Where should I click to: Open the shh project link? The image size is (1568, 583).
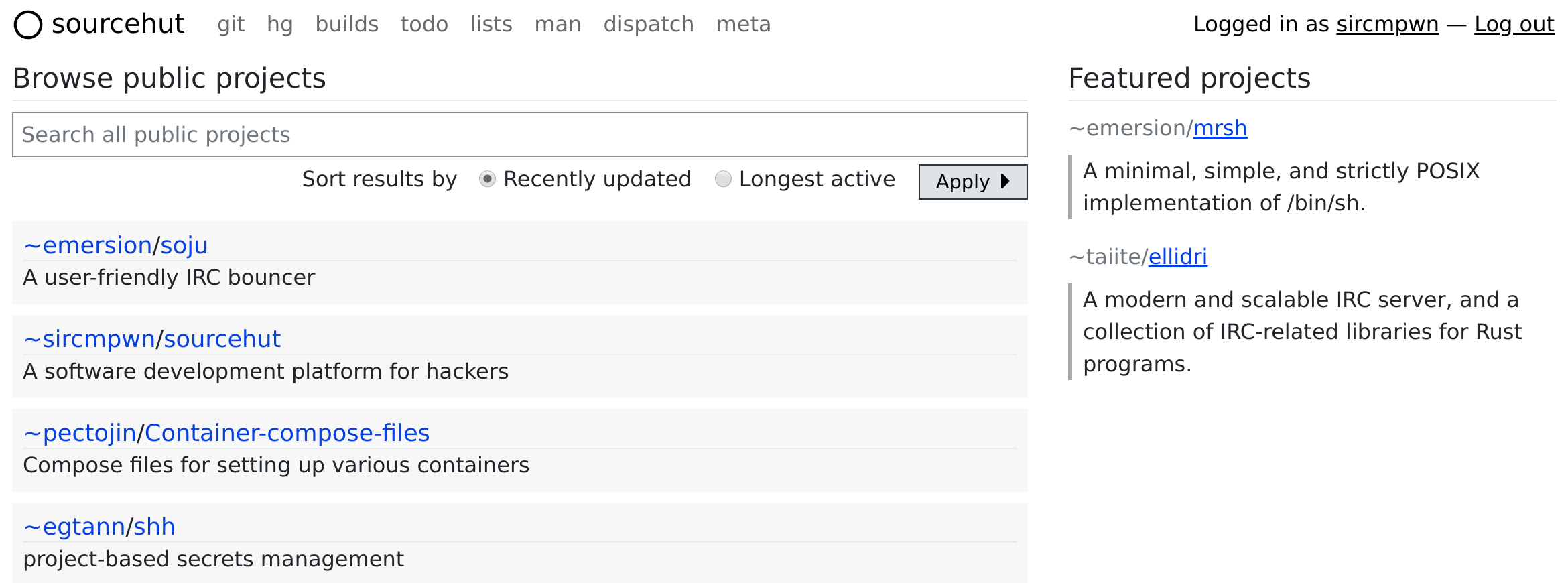point(154,527)
